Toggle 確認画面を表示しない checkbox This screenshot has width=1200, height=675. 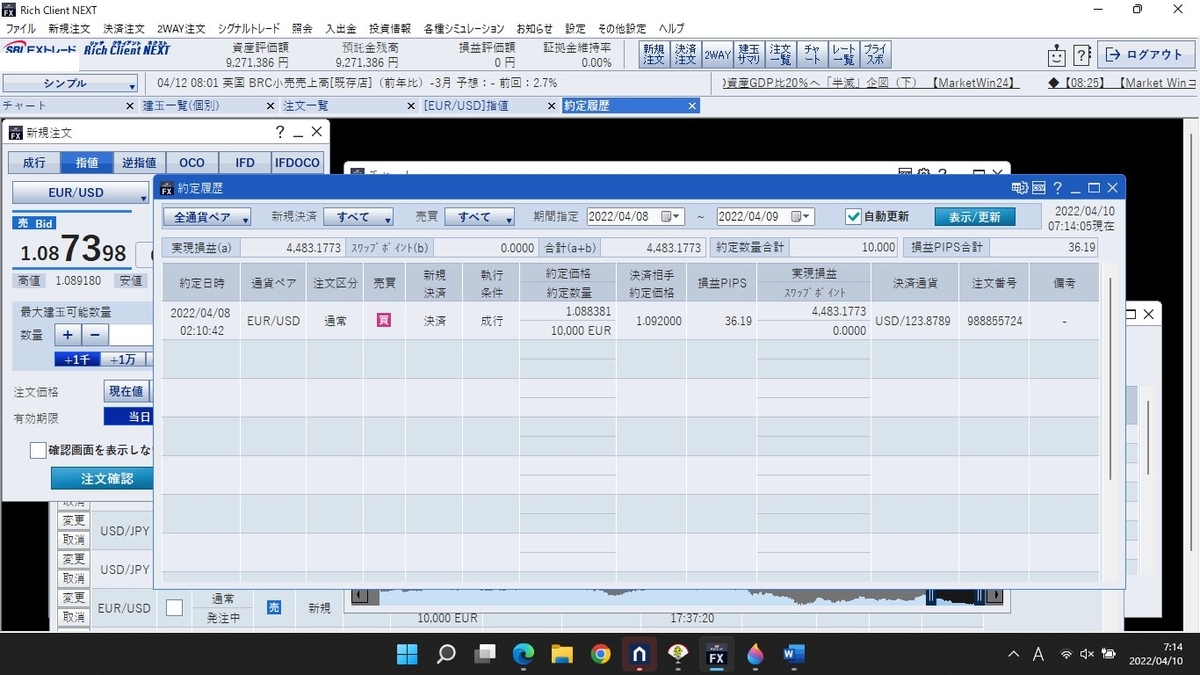point(38,451)
